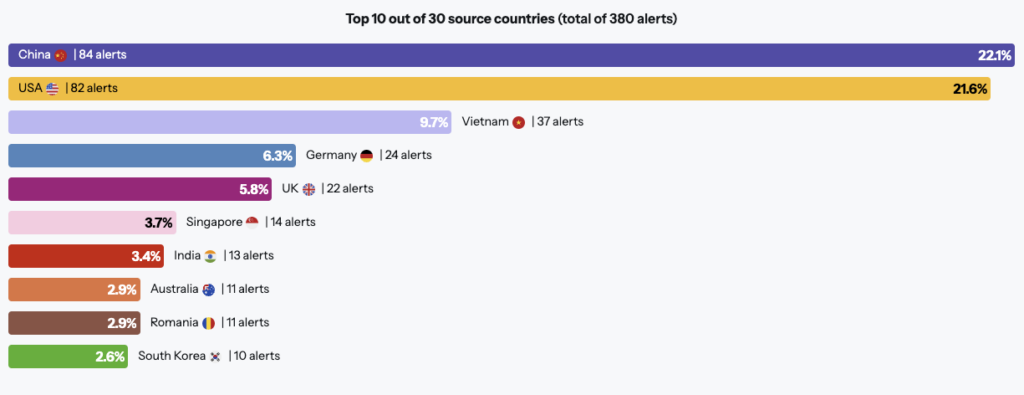Click the '84 alerts' China label
This screenshot has height=395, width=1024.
pos(103,55)
